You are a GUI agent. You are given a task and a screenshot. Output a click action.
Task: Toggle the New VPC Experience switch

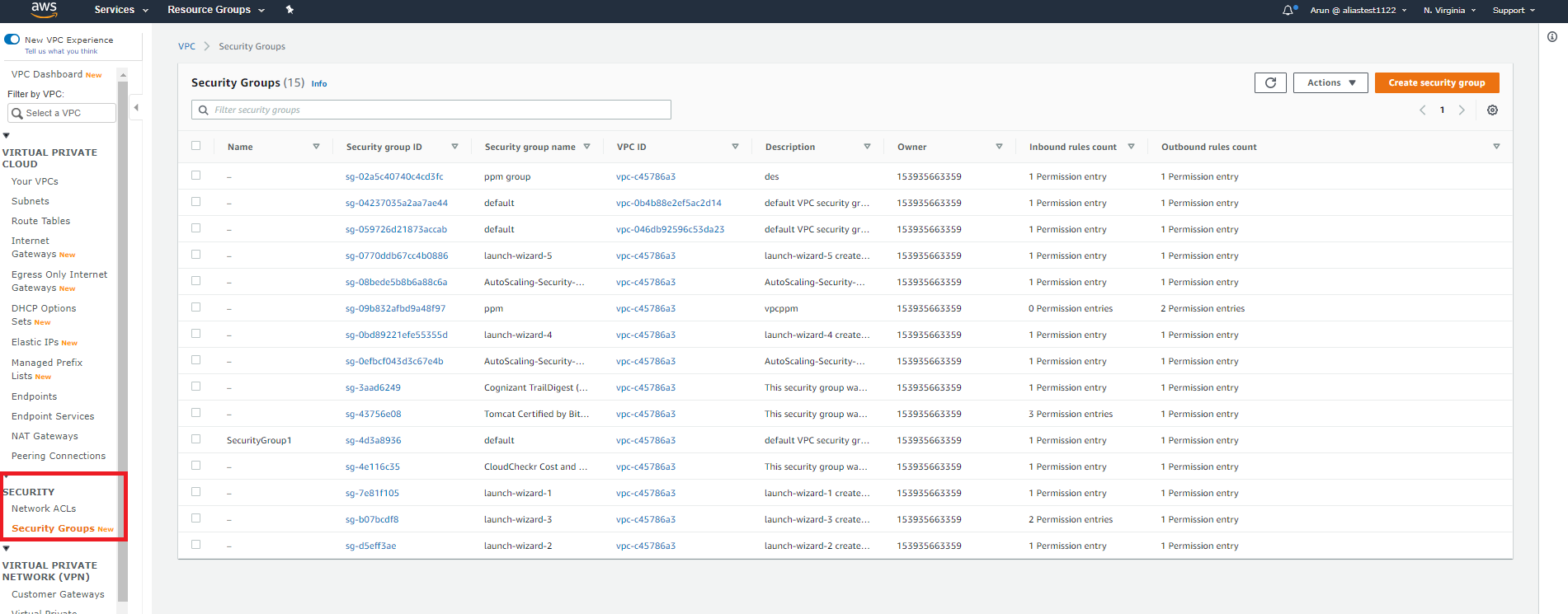(12, 40)
